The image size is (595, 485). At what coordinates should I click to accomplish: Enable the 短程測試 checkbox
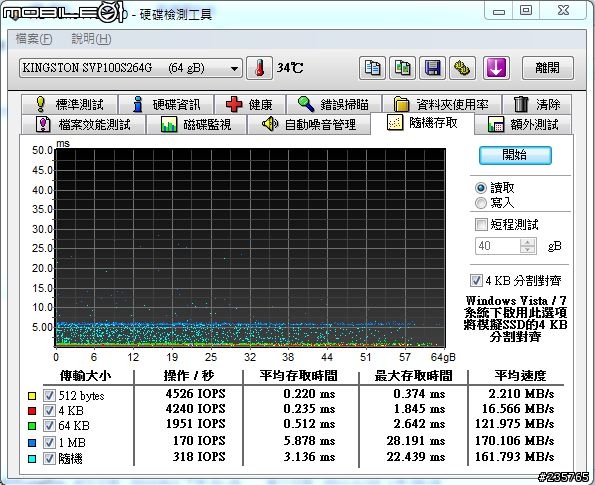[x=481, y=225]
